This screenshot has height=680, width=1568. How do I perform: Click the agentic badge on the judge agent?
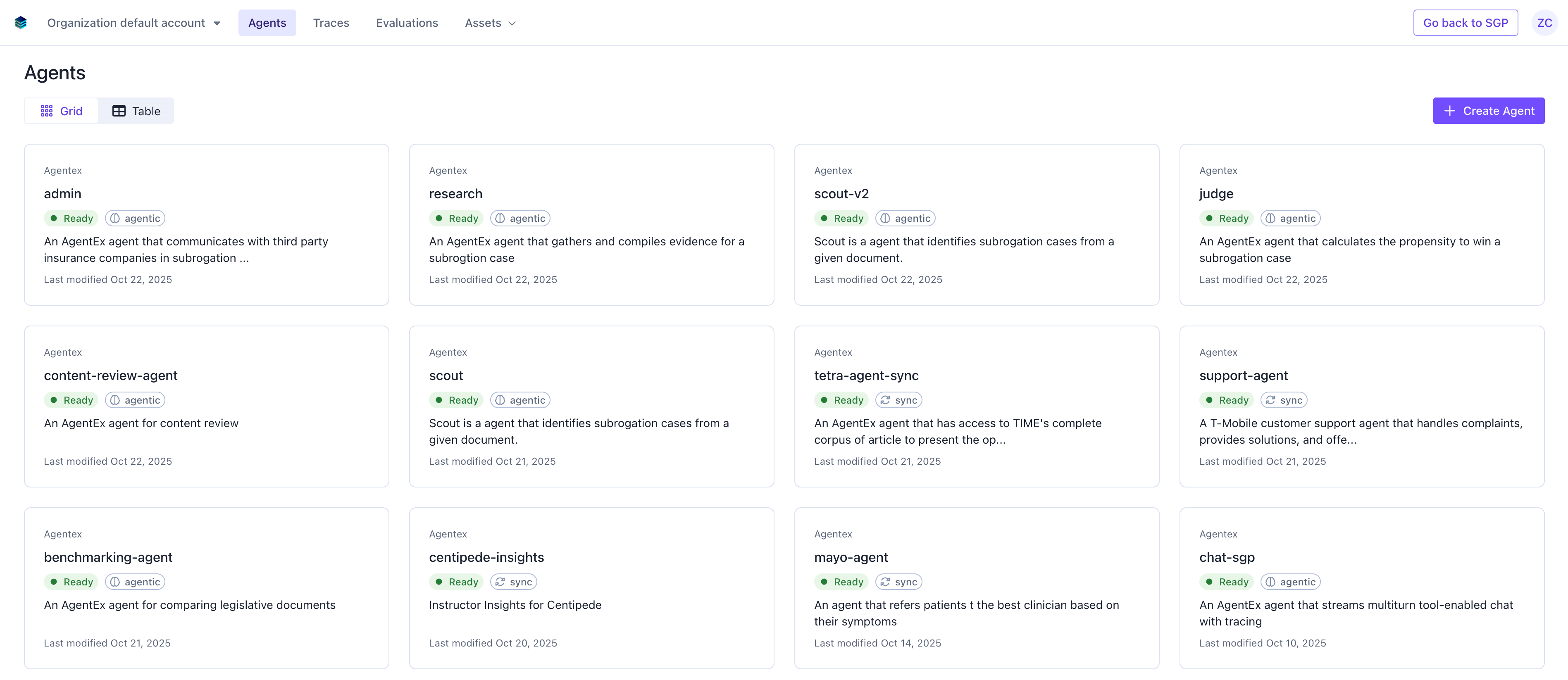click(x=1290, y=218)
